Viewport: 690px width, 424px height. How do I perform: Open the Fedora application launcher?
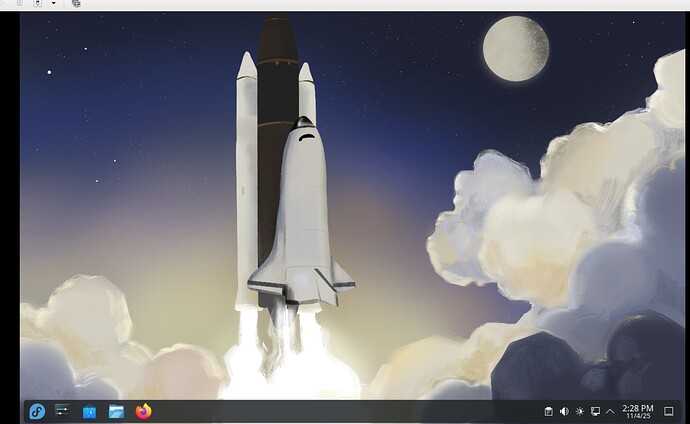37,412
